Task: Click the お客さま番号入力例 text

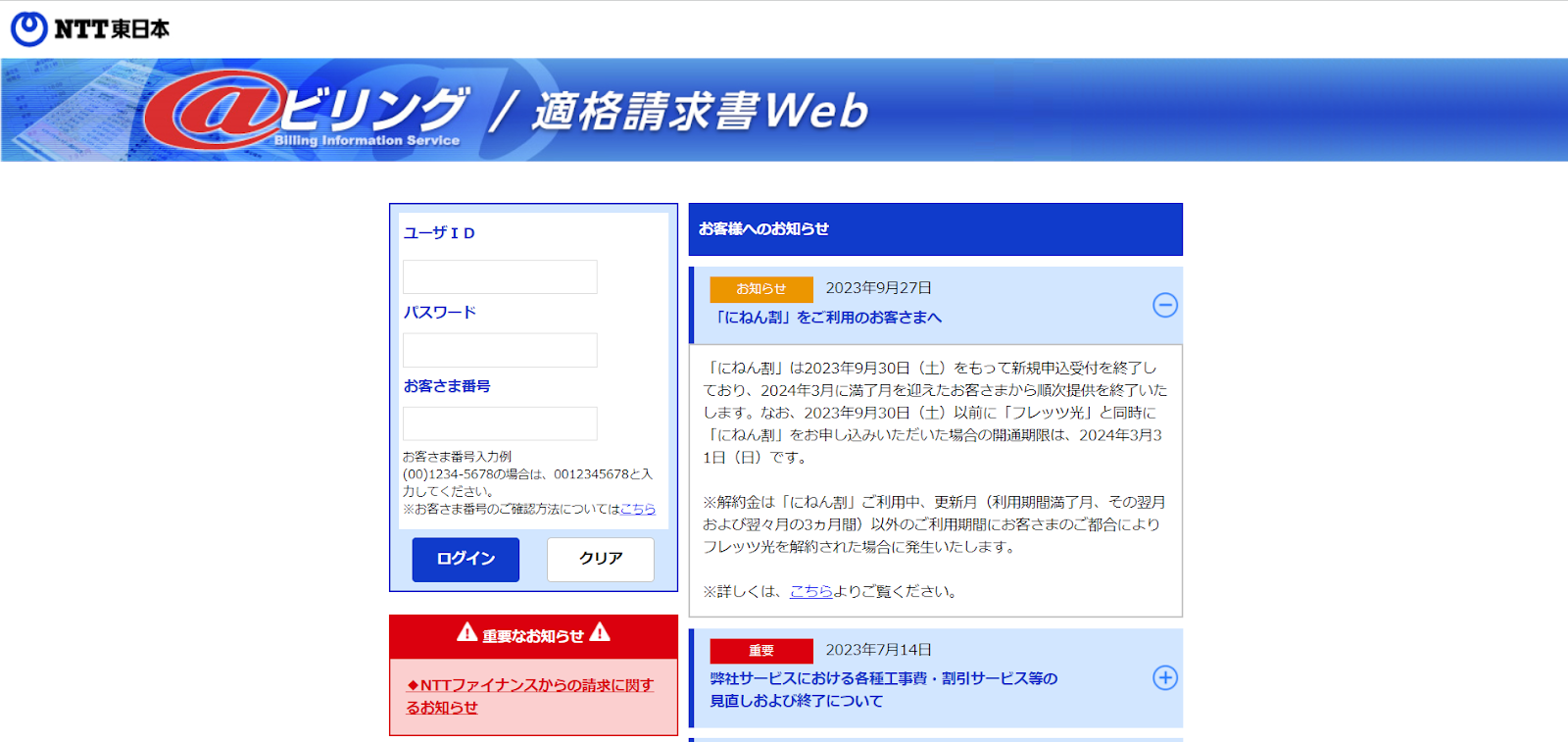Action: (x=457, y=457)
